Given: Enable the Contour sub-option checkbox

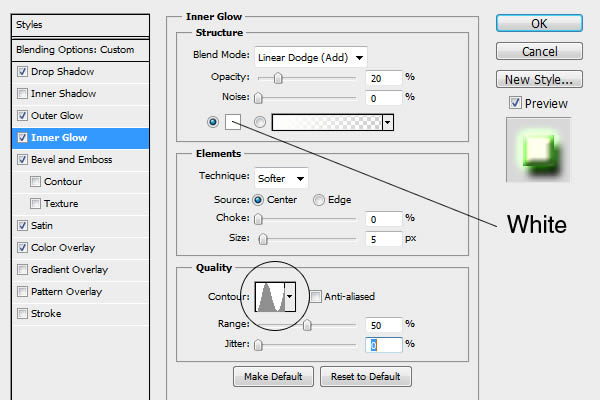Looking at the screenshot, I should [x=35, y=181].
